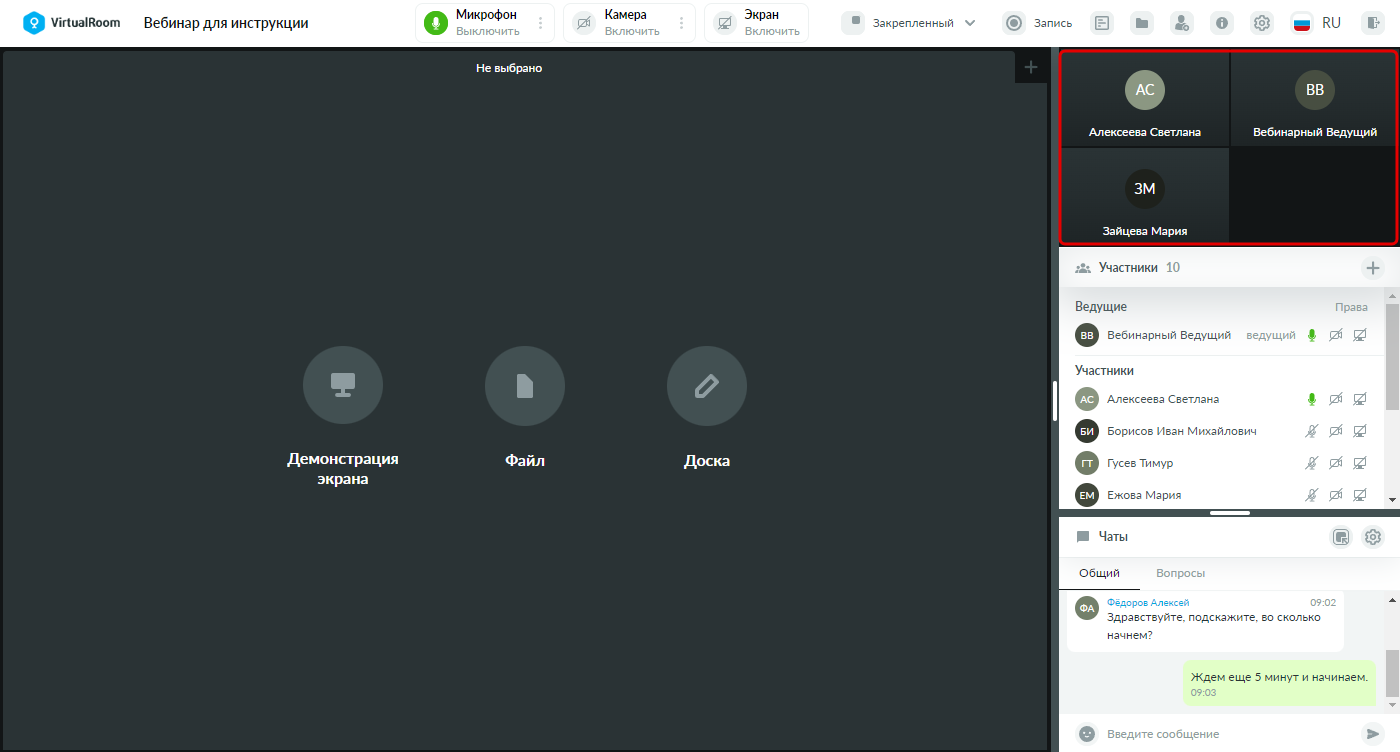The image size is (1400, 752).
Task: Mute Алексеева Светлана's green microphone
Action: point(1312,399)
